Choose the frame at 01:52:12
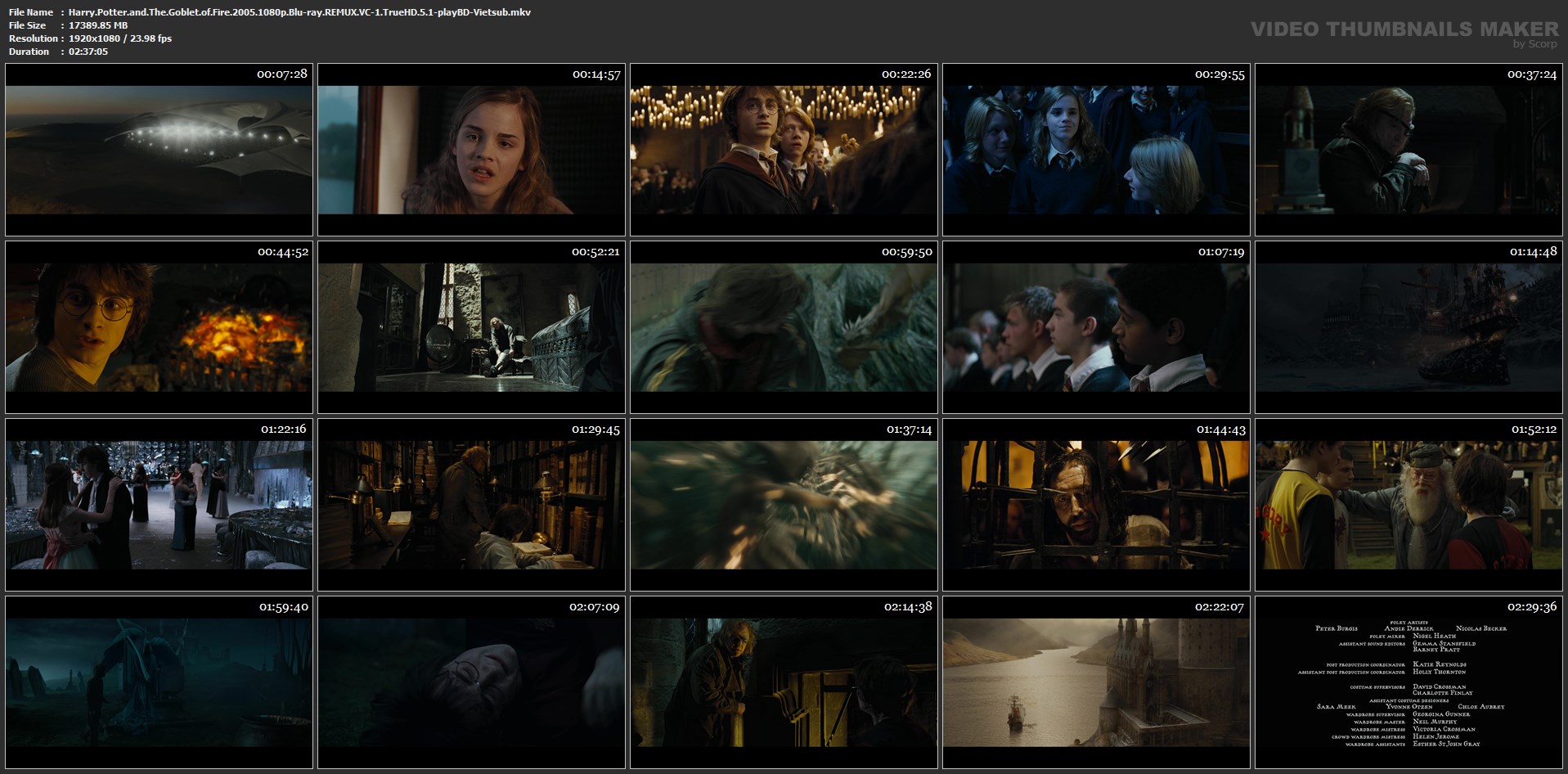Viewport: 1568px width, 774px height. click(x=1409, y=505)
